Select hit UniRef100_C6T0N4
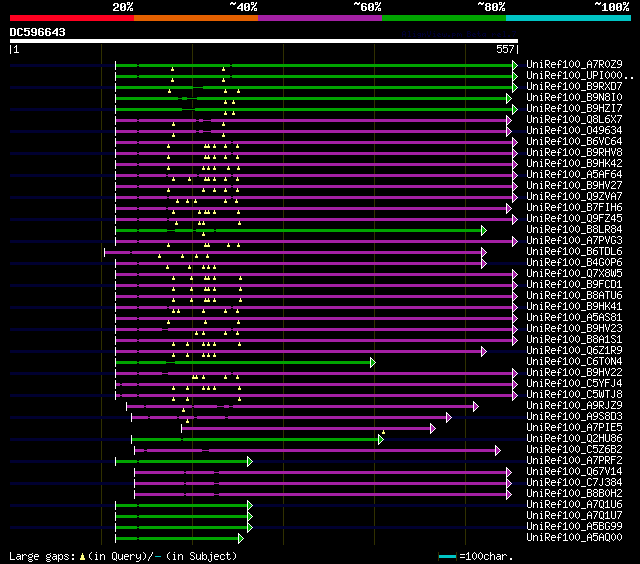Screen dimensions: 640x564 point(574,362)
